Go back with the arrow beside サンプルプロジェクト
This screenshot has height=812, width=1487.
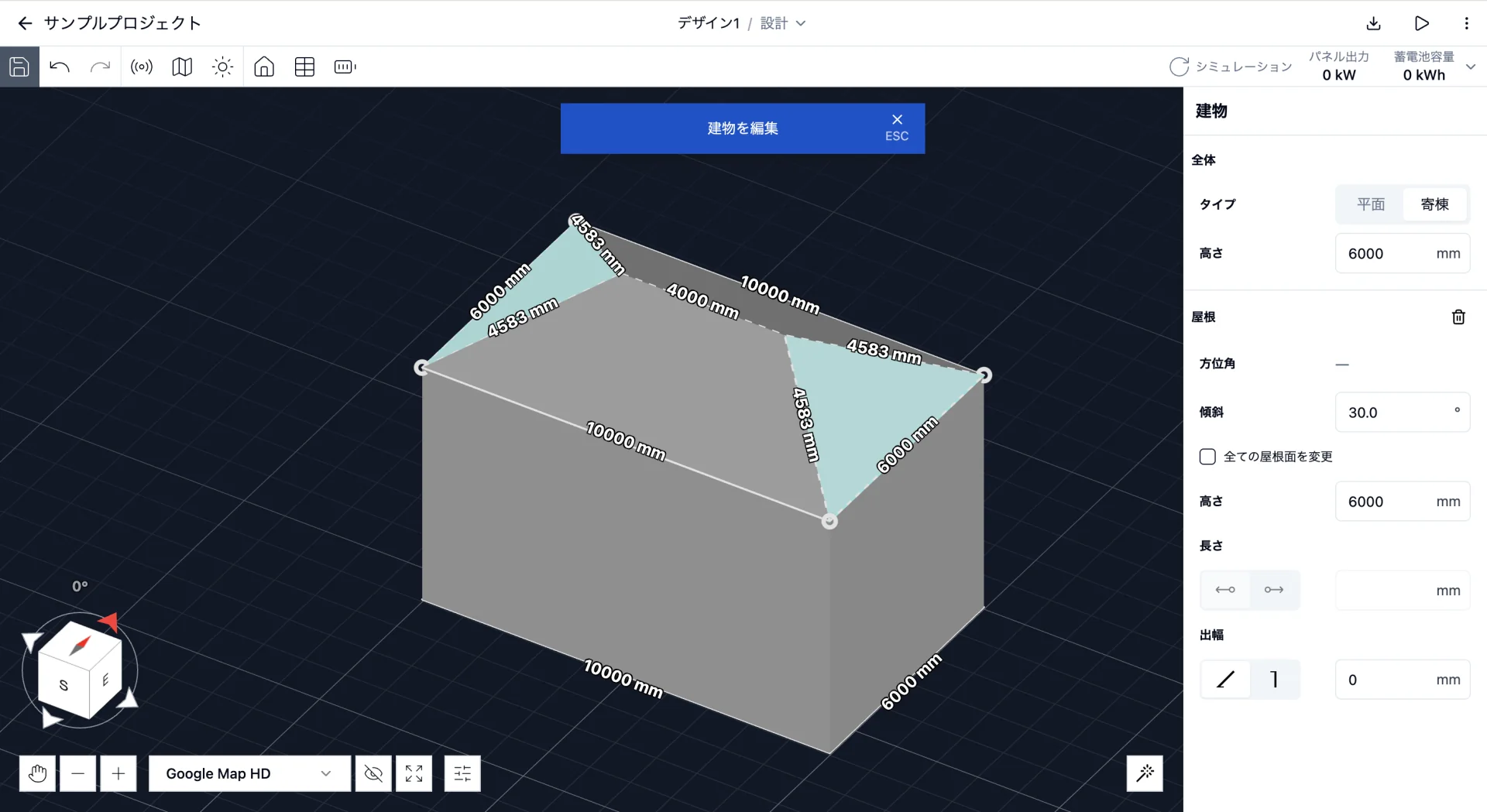pyautogui.click(x=25, y=23)
